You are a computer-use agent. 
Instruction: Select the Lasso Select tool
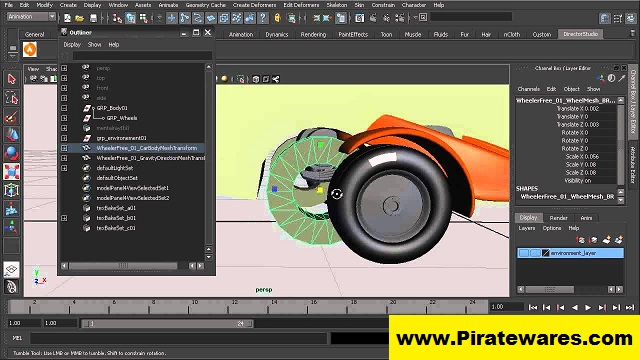point(11,98)
